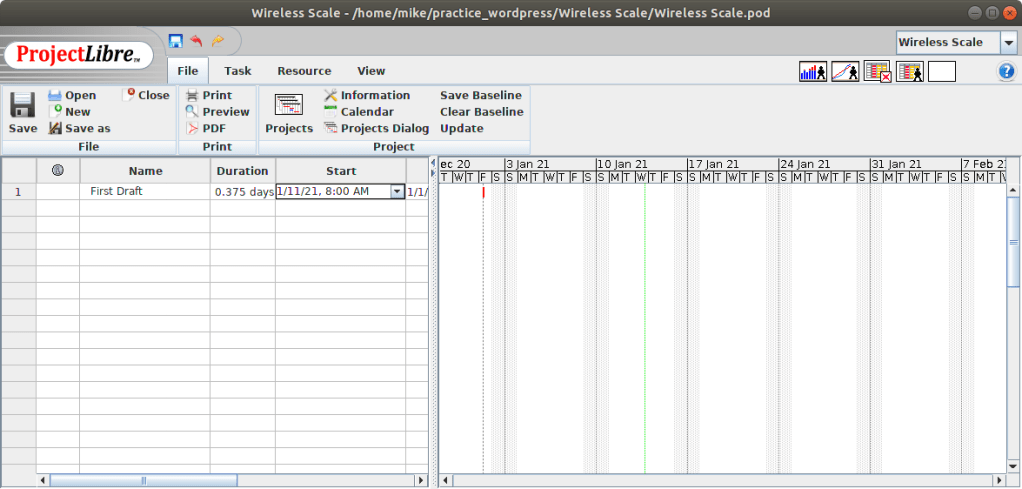Click the blue Help question mark icon
Image resolution: width=1022 pixels, height=489 pixels.
pyautogui.click(x=1006, y=72)
